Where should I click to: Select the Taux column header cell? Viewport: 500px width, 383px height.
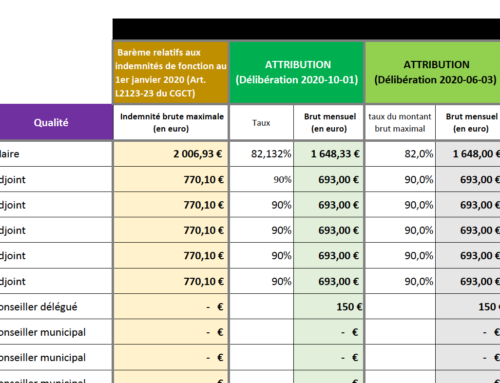click(262, 122)
